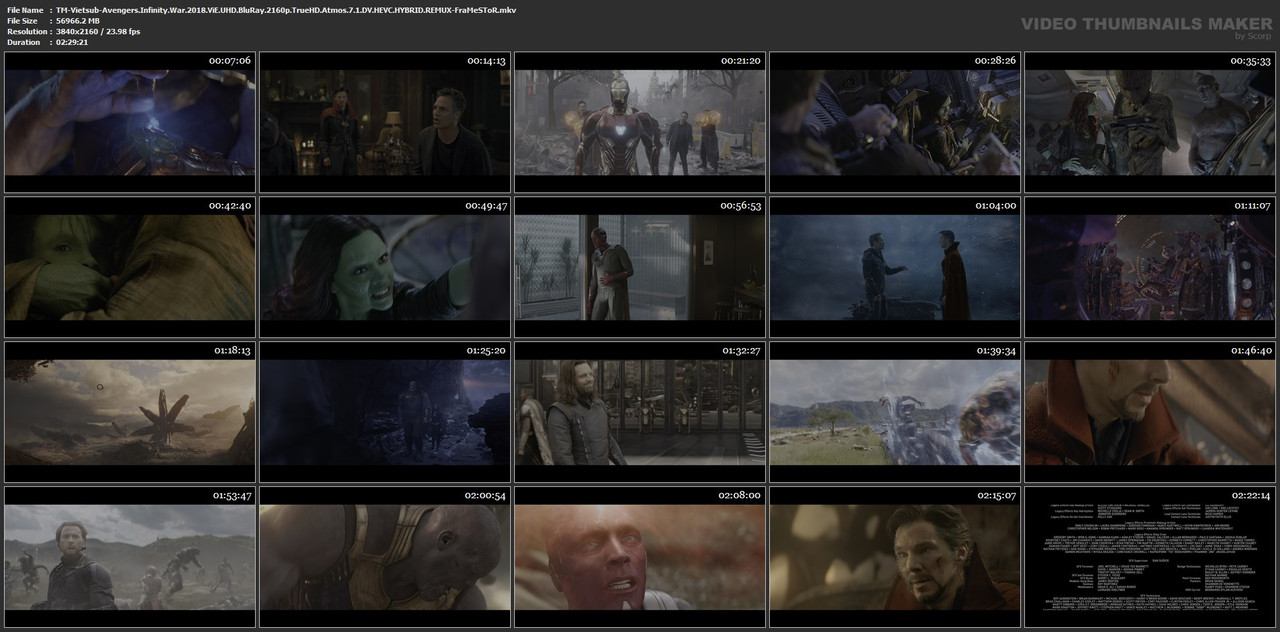The height and width of the screenshot is (632, 1280).
Task: Open the dark thumbnail at 01:25:20
Action: [x=385, y=412]
